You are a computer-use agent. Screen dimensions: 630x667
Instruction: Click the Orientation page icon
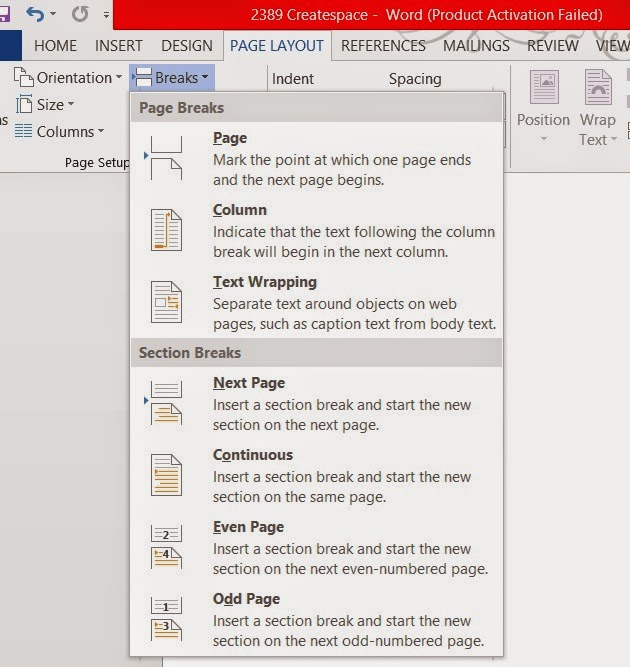(23, 77)
